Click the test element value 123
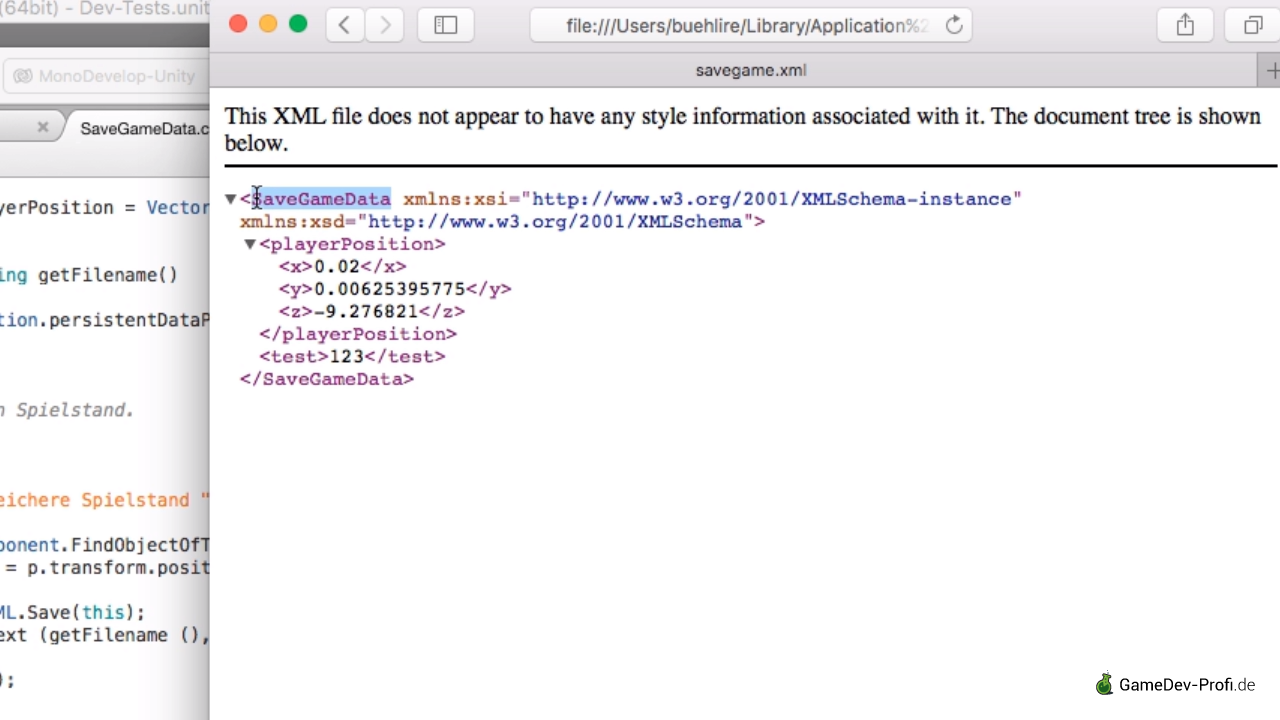 346,356
